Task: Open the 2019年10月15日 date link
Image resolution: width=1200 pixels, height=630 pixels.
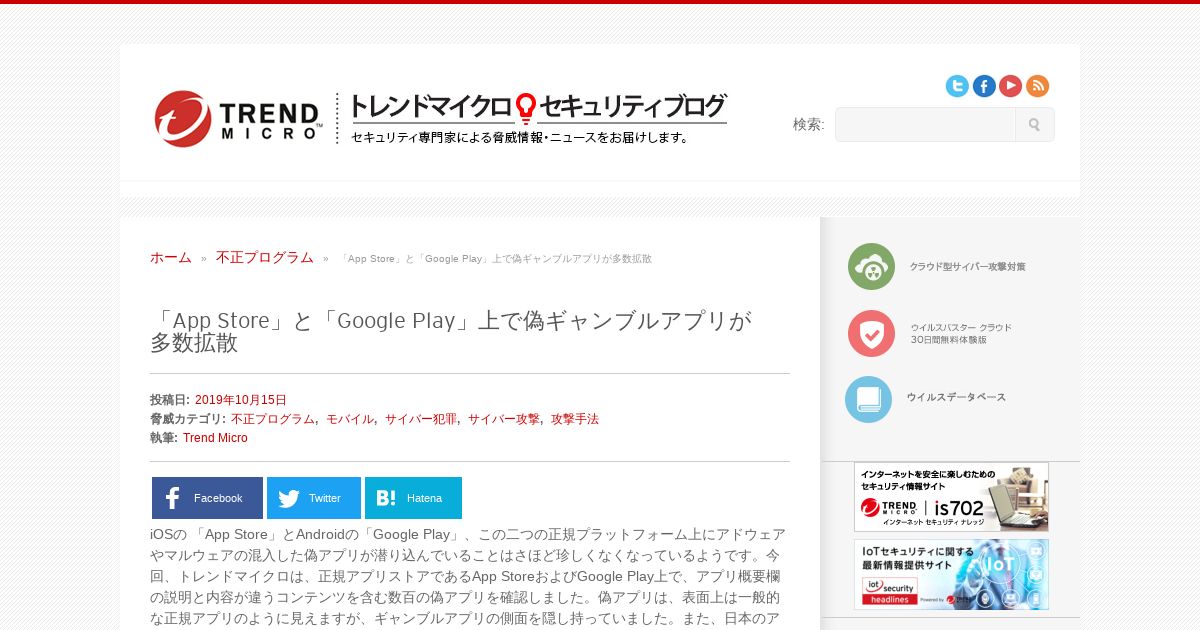Action: pos(241,400)
